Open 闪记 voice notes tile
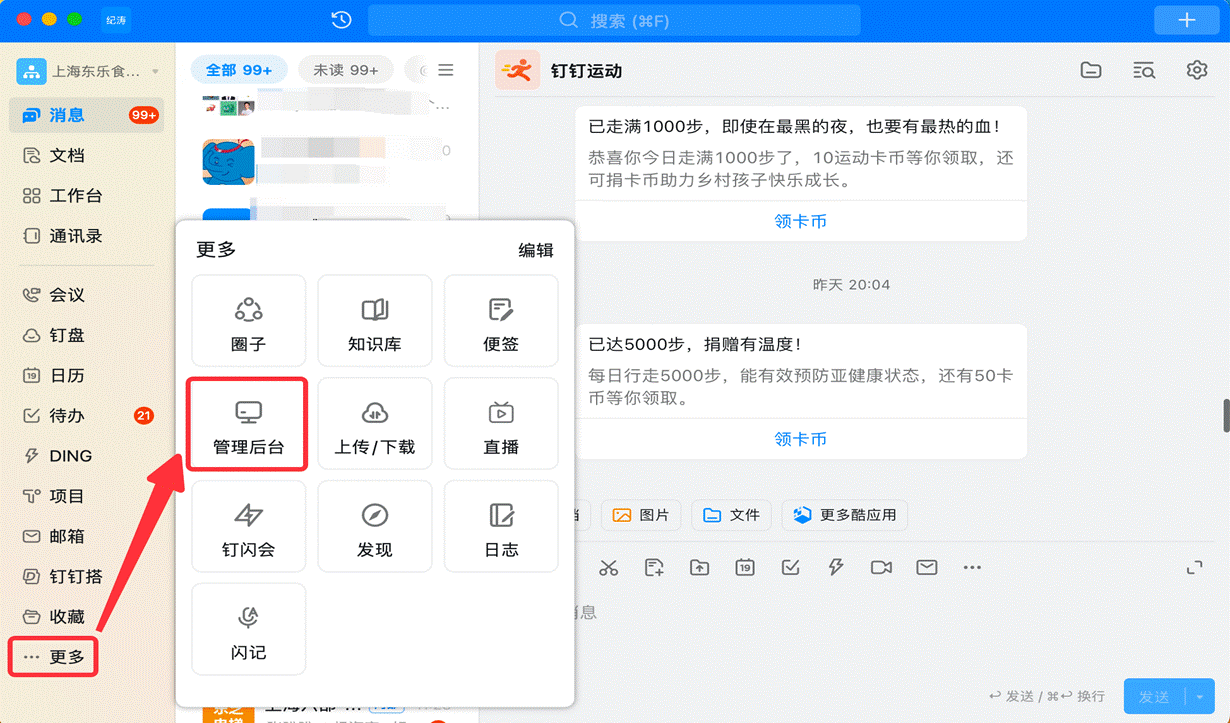Viewport: 1230px width, 723px height. (x=248, y=631)
